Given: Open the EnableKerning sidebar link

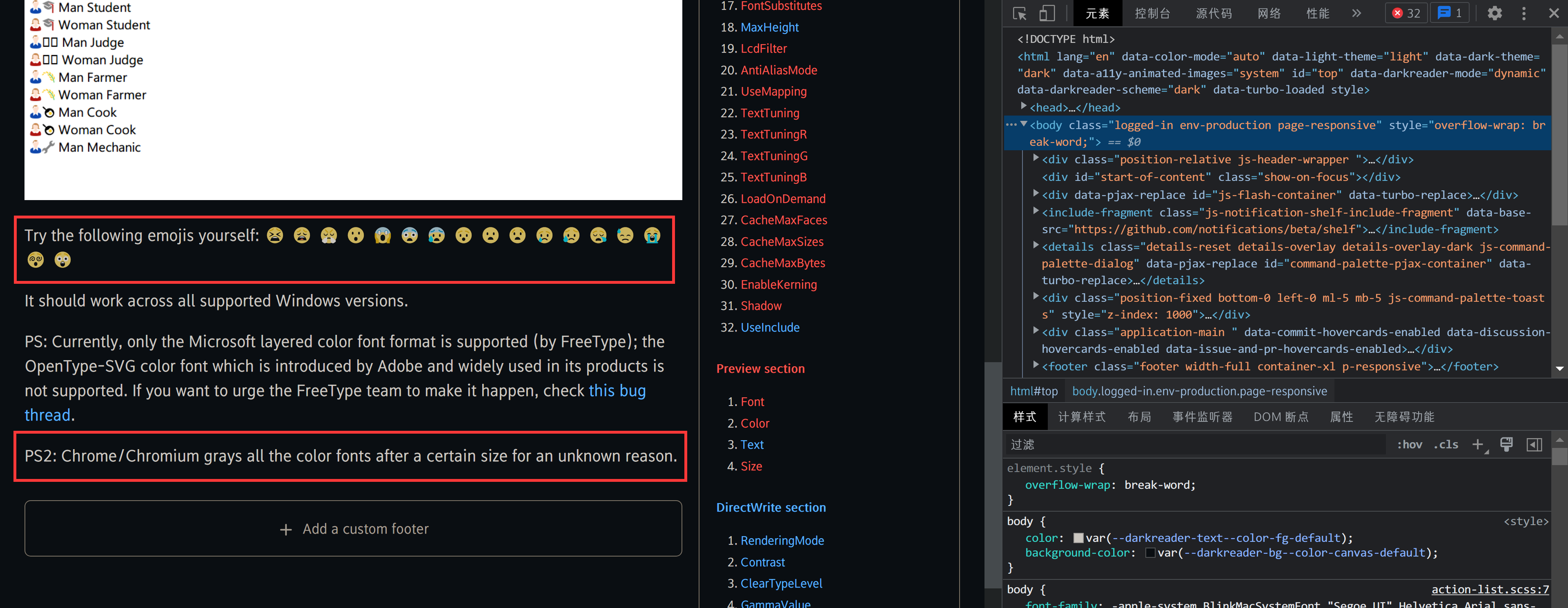Looking at the screenshot, I should point(779,284).
